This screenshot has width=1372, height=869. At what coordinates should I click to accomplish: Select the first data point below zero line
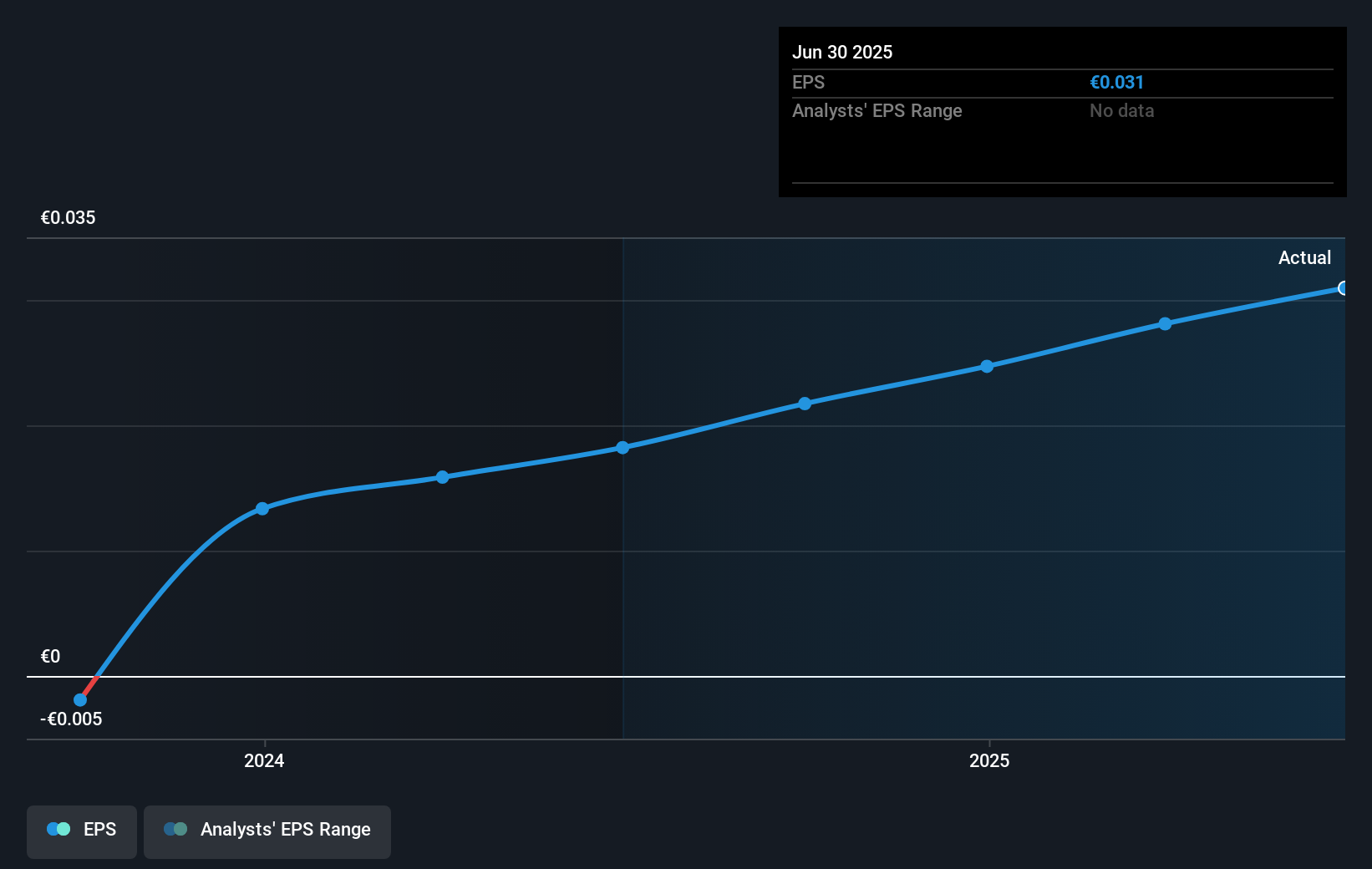point(79,702)
